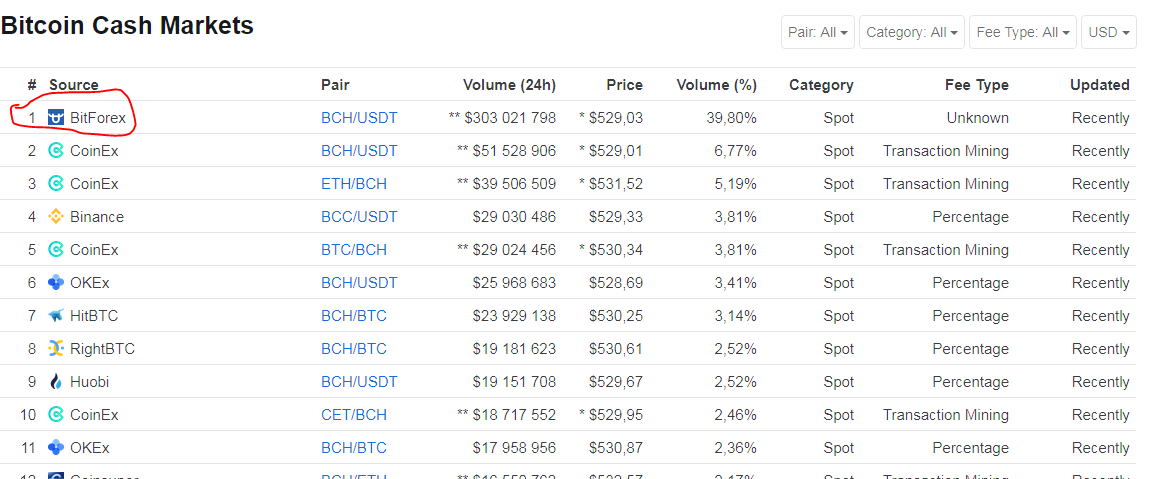
Task: Select the Unknown fee type cell
Action: [977, 118]
